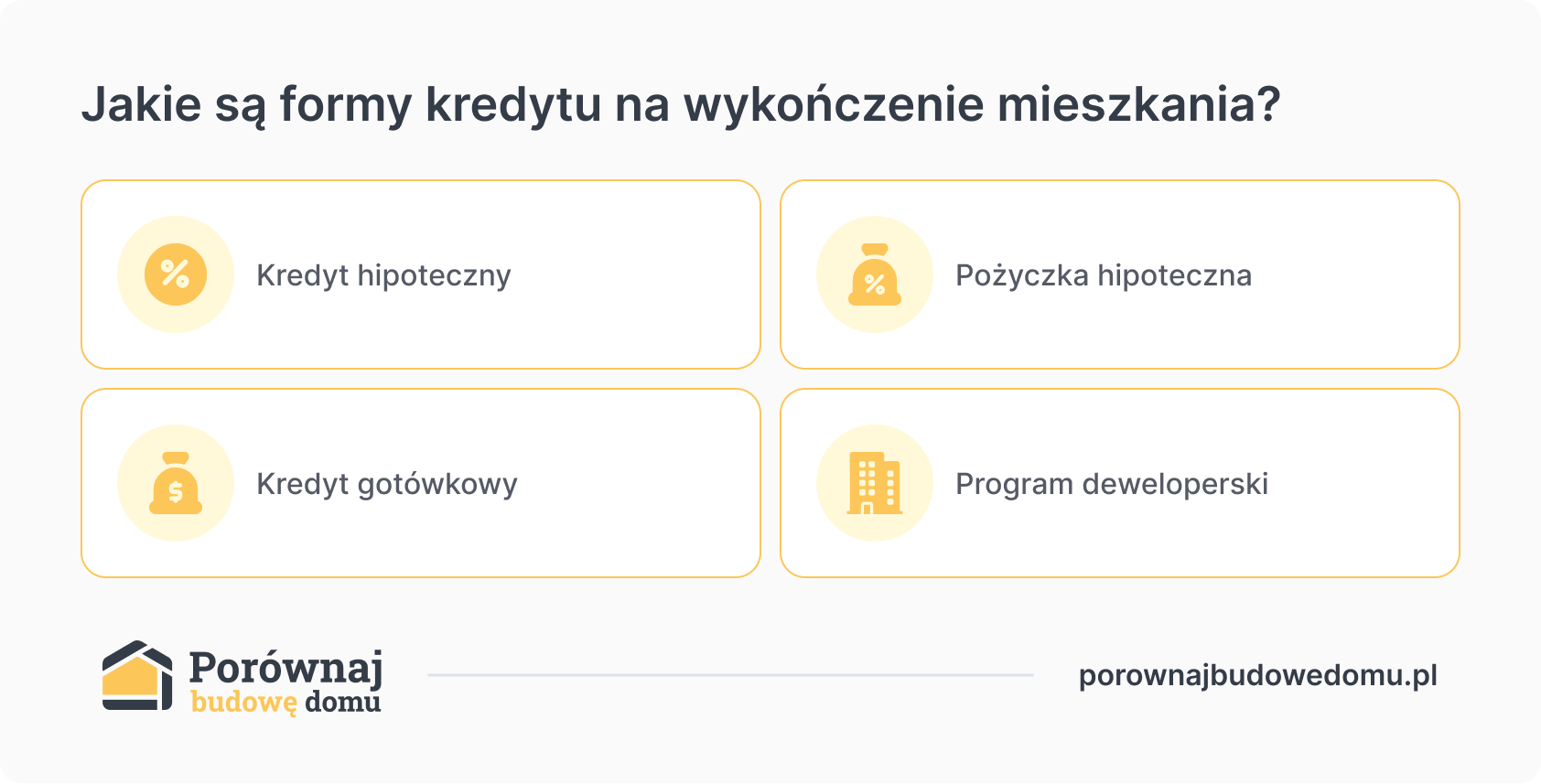
Task: Click the word 'domu' in the logo
Action: 343,703
